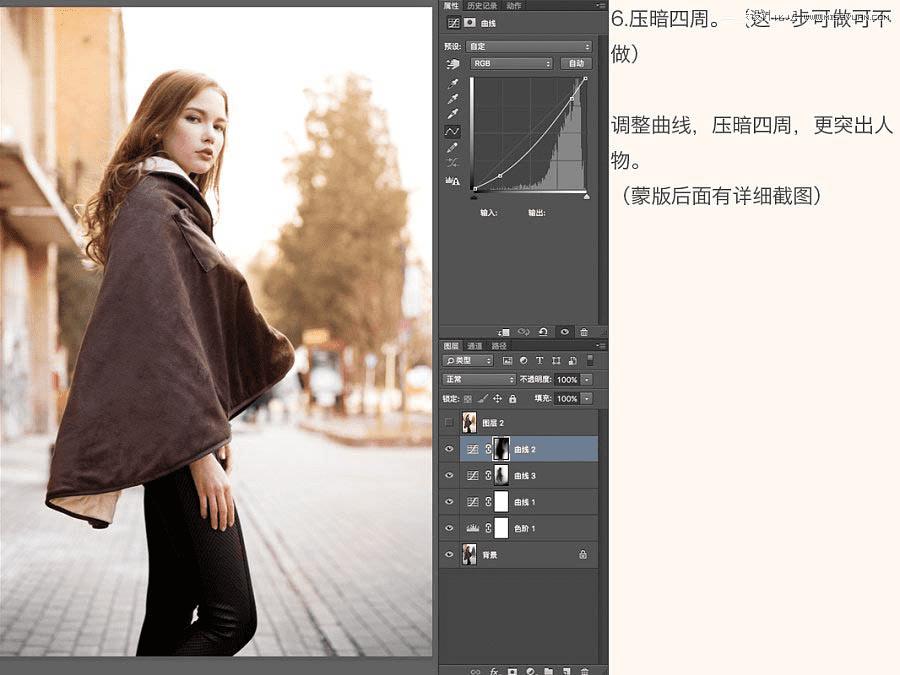Show the 图层 2 layer
The image size is (900, 675).
point(449,423)
